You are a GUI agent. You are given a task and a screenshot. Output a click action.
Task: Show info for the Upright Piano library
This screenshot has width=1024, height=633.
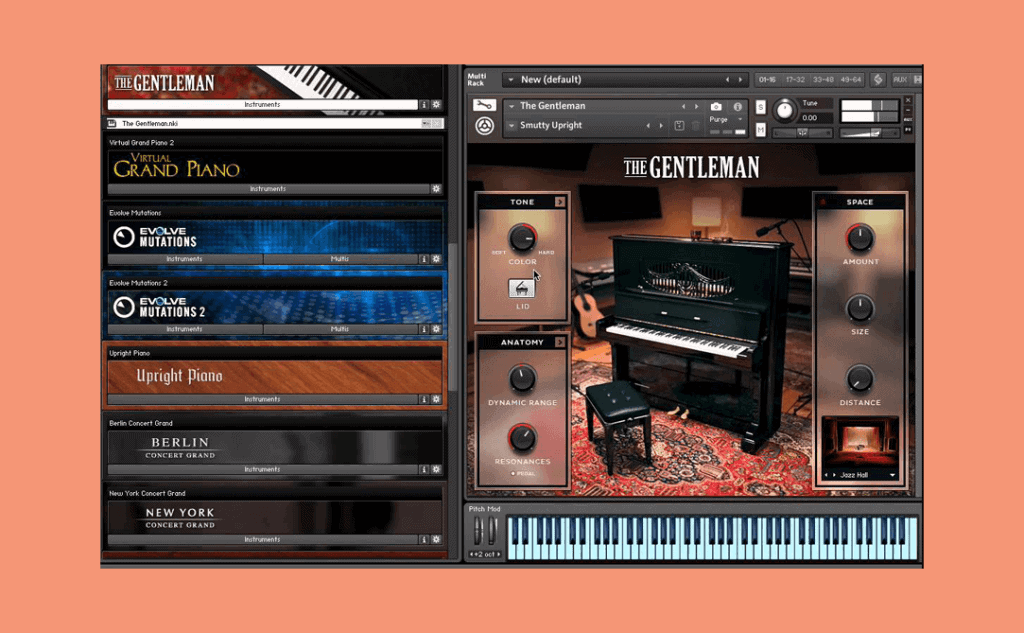[424, 399]
